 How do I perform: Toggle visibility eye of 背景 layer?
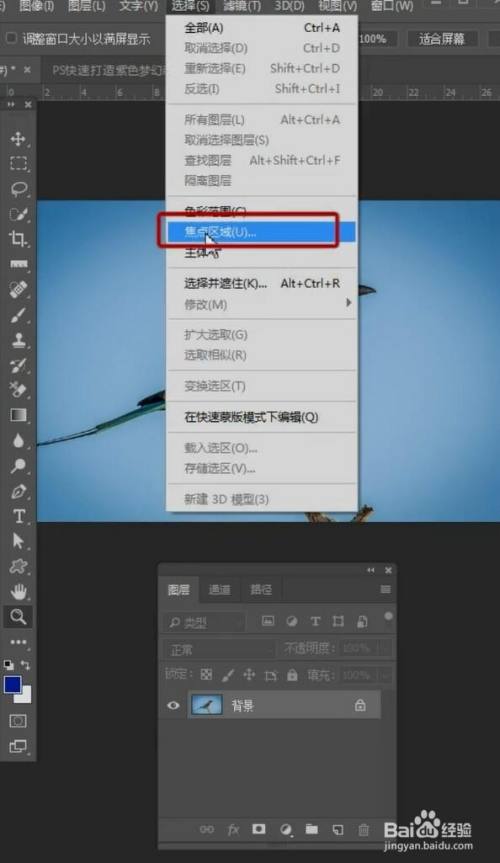[173, 705]
